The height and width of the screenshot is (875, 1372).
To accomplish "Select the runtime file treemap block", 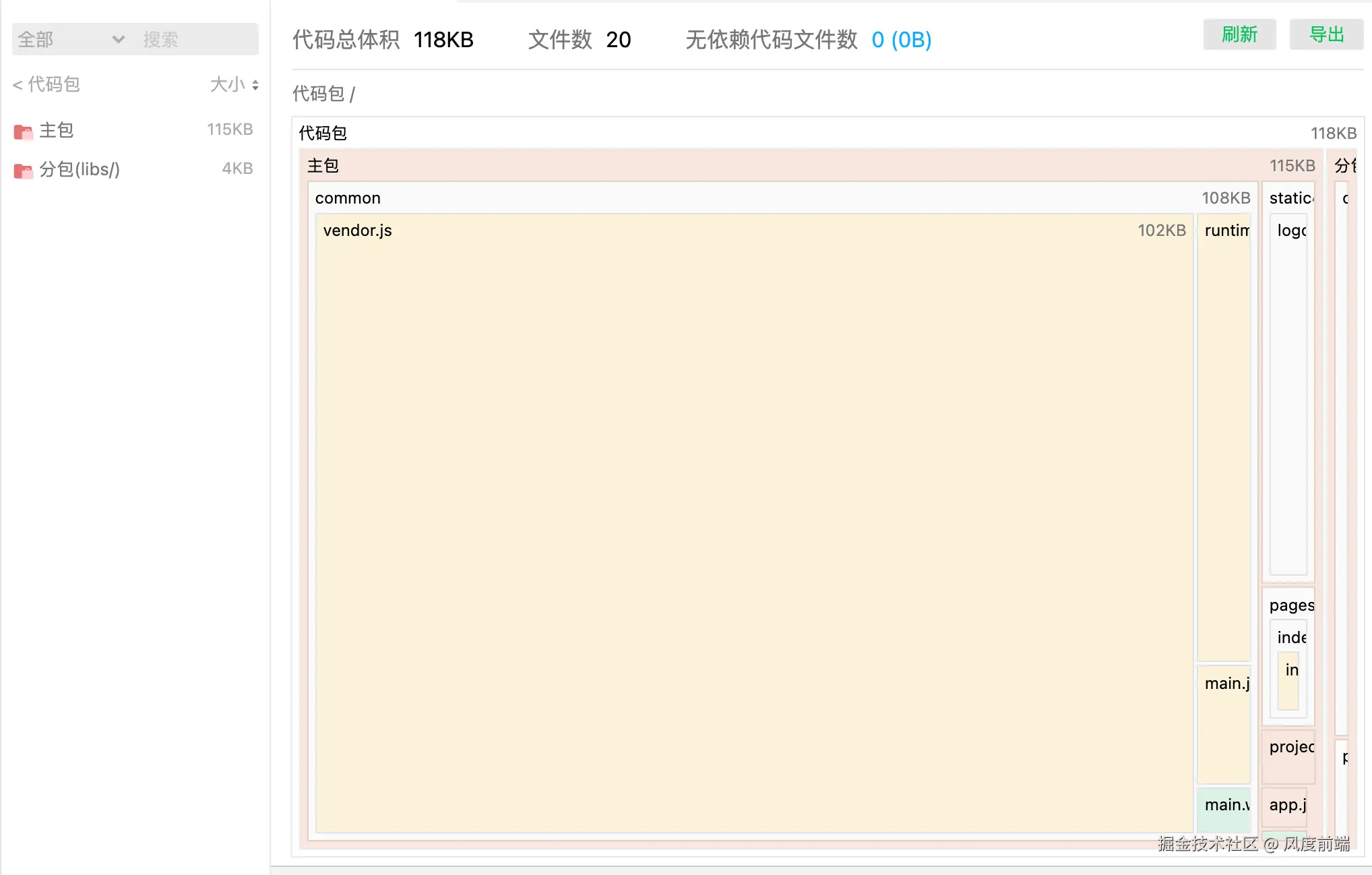I will pyautogui.click(x=1223, y=438).
